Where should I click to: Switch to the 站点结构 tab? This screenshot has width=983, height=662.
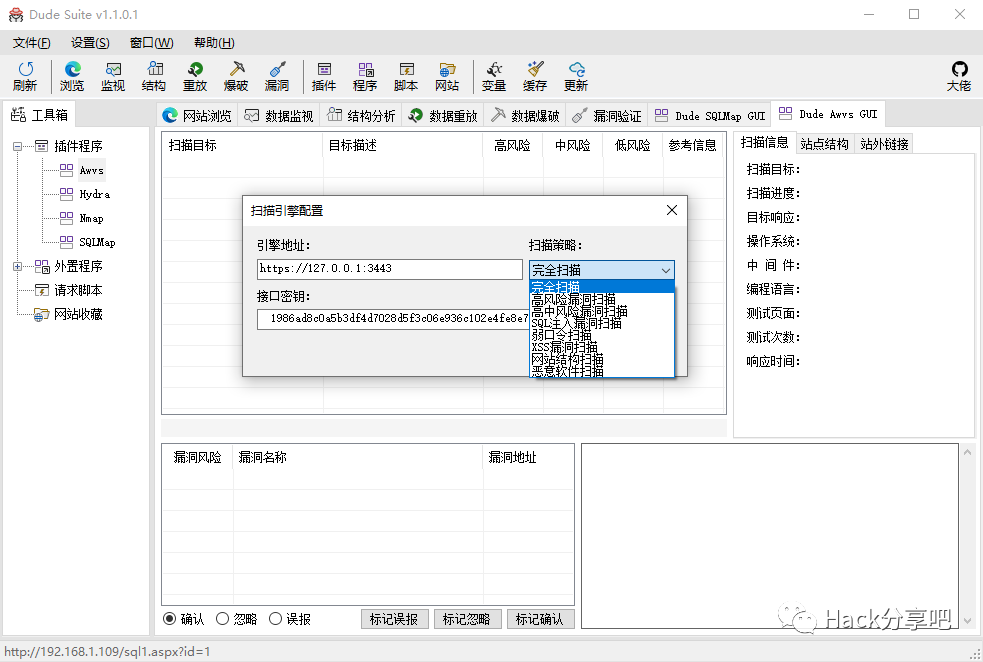(x=824, y=144)
